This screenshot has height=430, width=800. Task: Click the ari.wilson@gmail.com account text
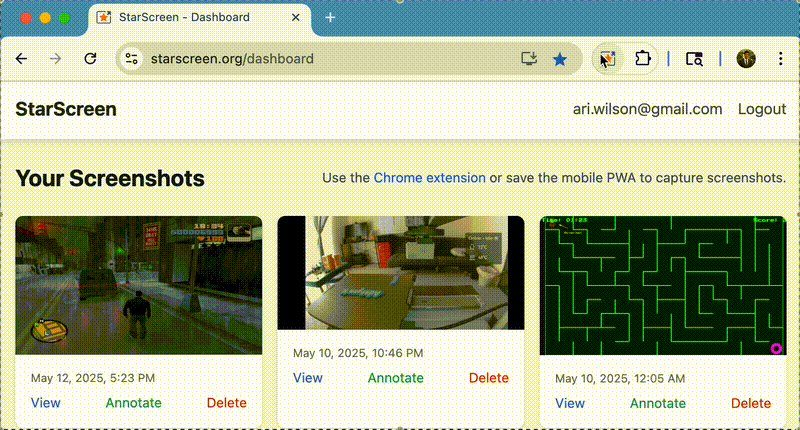click(647, 109)
